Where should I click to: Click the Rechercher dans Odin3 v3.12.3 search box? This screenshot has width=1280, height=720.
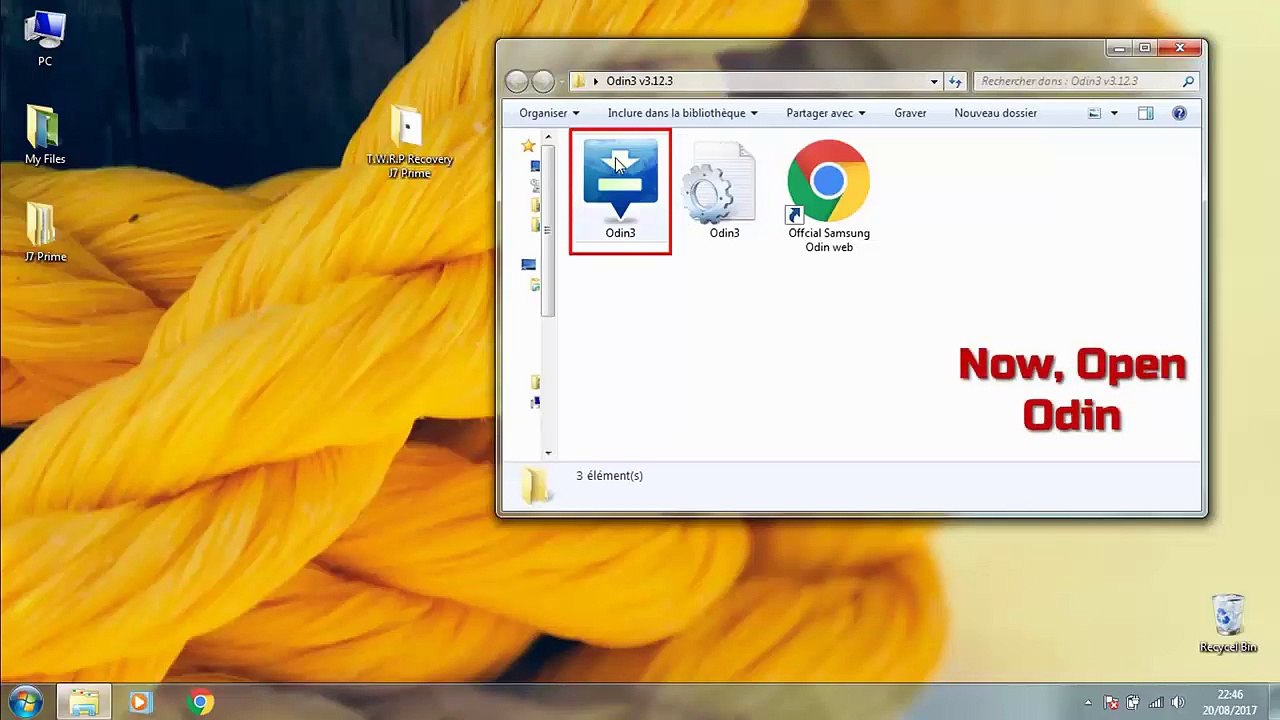(x=1086, y=81)
